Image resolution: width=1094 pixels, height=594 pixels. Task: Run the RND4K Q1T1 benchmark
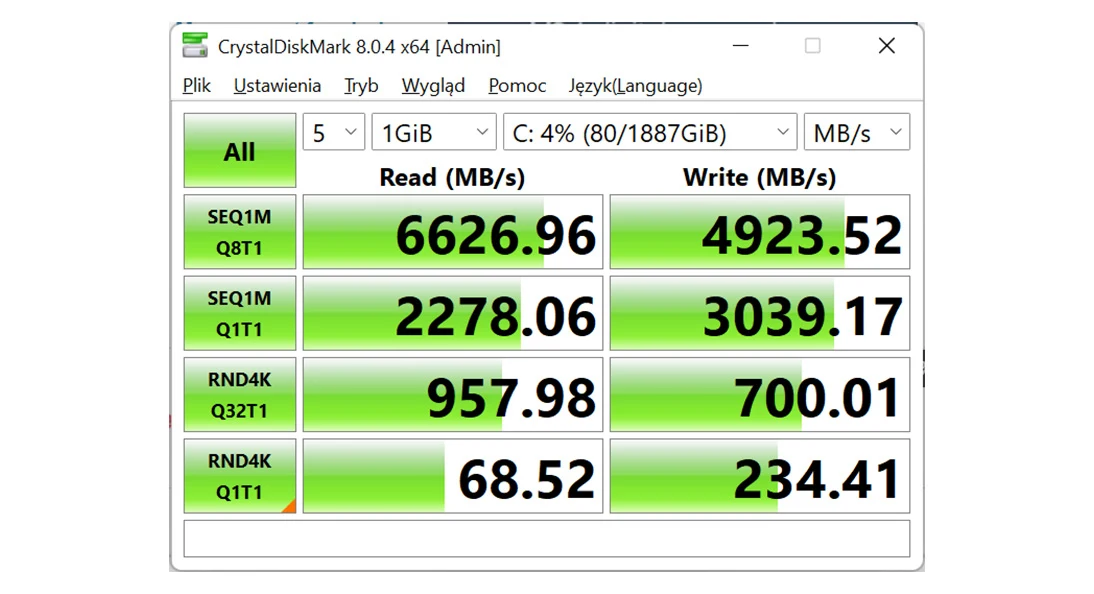click(x=239, y=474)
